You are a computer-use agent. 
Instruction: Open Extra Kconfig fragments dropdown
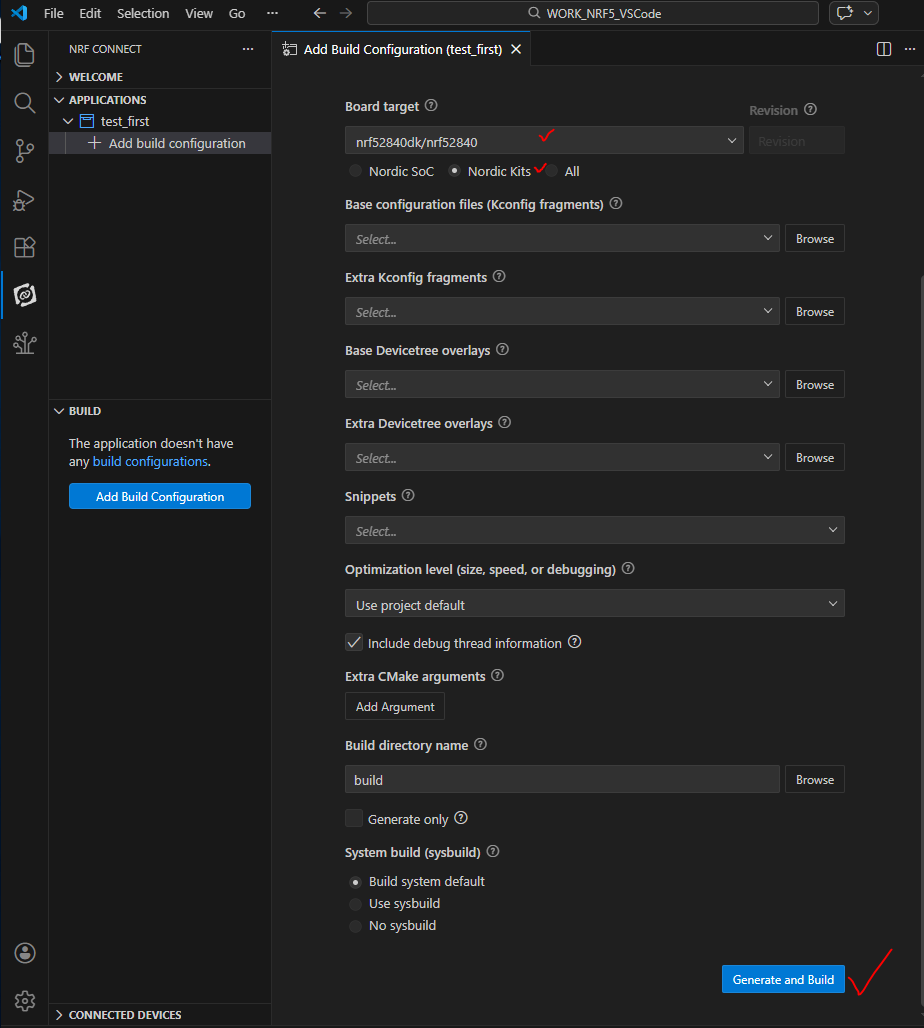562,311
